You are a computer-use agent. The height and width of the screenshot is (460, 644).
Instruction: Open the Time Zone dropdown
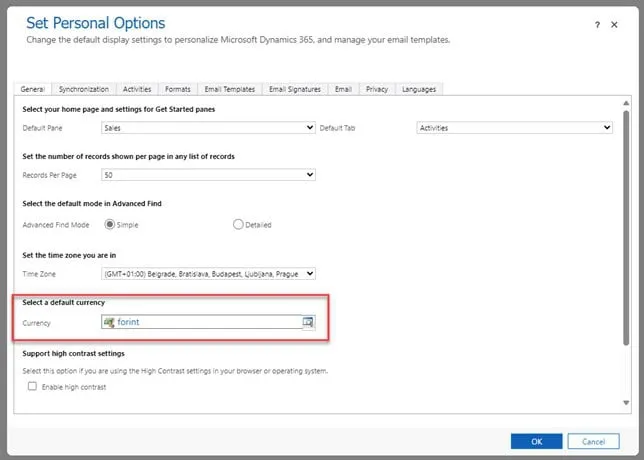[x=208, y=274]
